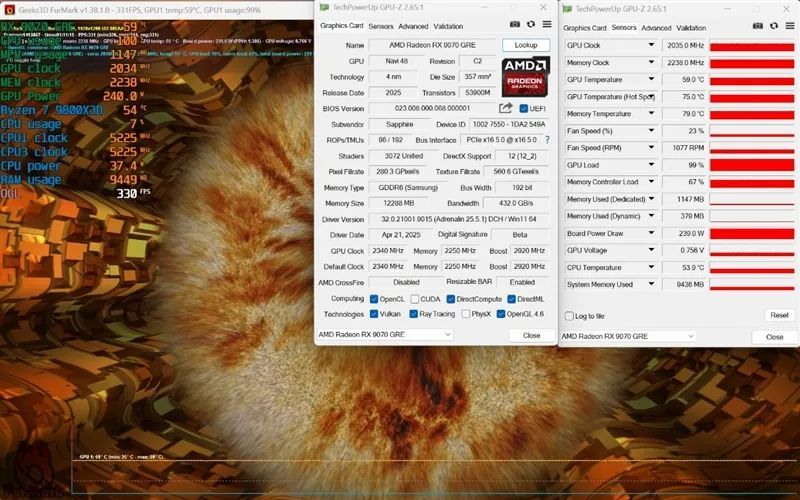Click the Reset button in Sensors window
The image size is (800, 500).
779,315
